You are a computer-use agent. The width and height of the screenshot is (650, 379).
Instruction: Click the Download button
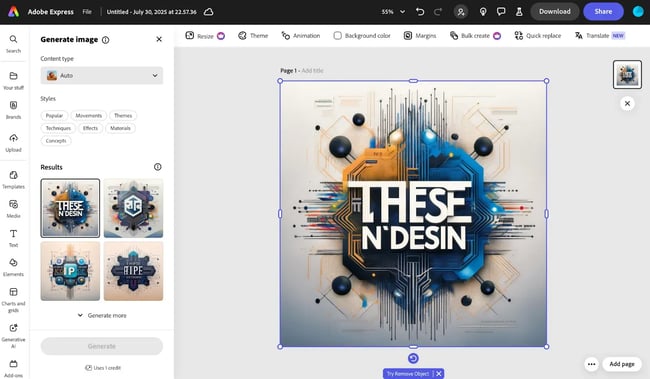[x=555, y=12]
